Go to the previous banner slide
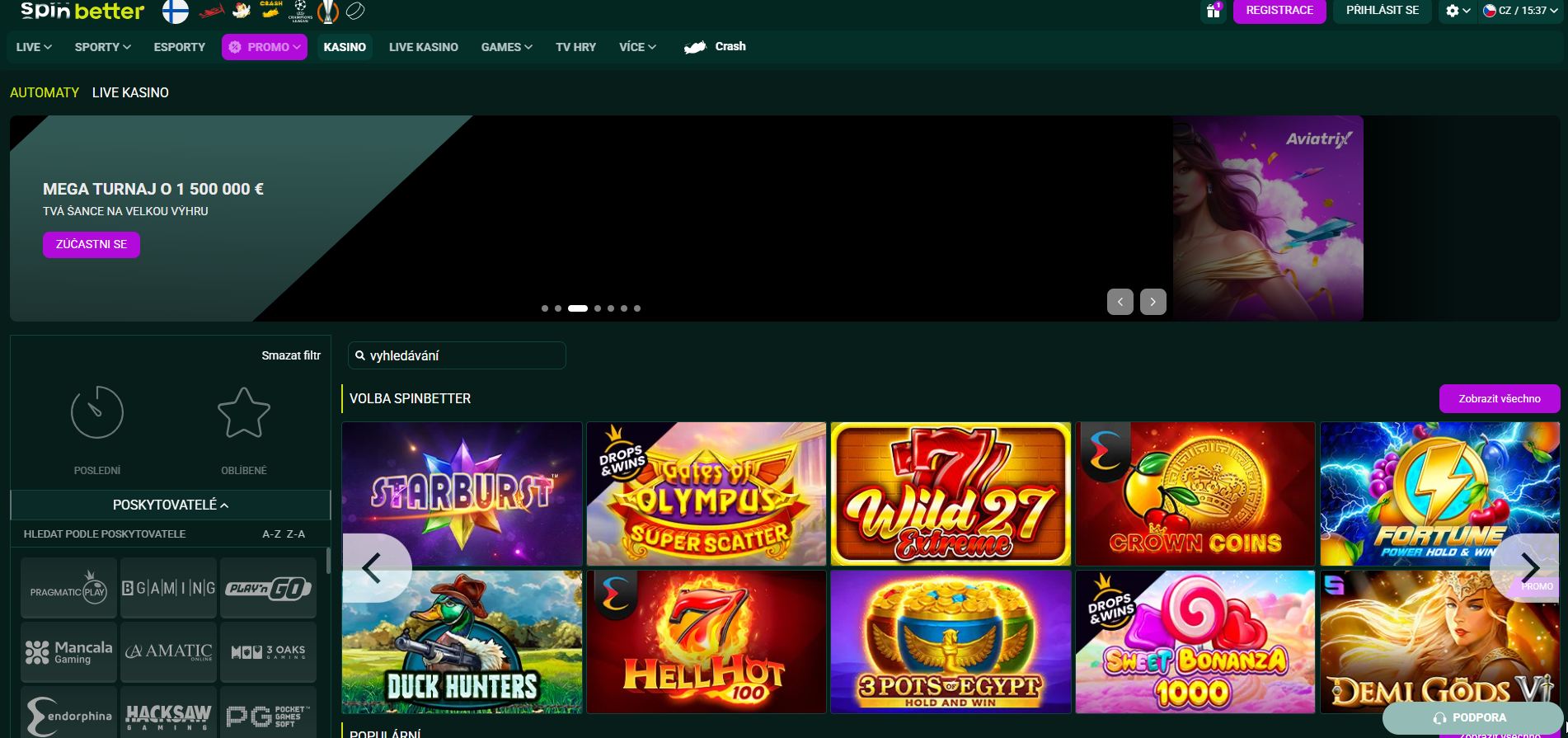Viewport: 1568px width, 738px height. point(1120,302)
